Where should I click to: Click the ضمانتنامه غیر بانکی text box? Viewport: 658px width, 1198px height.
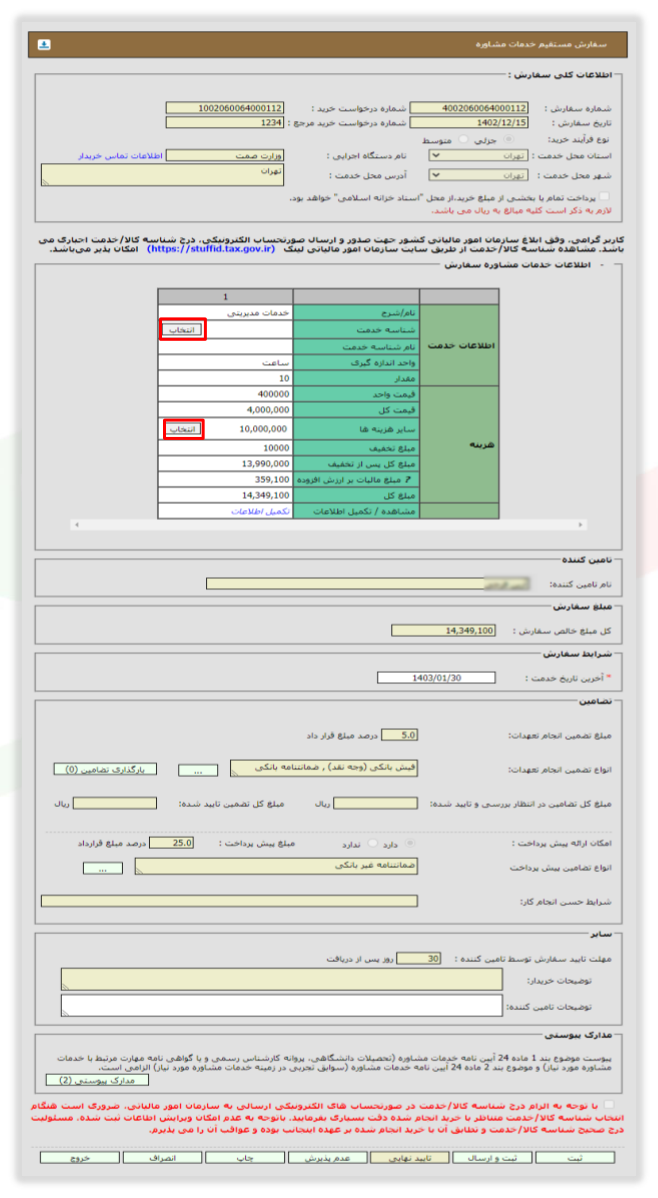point(277,866)
